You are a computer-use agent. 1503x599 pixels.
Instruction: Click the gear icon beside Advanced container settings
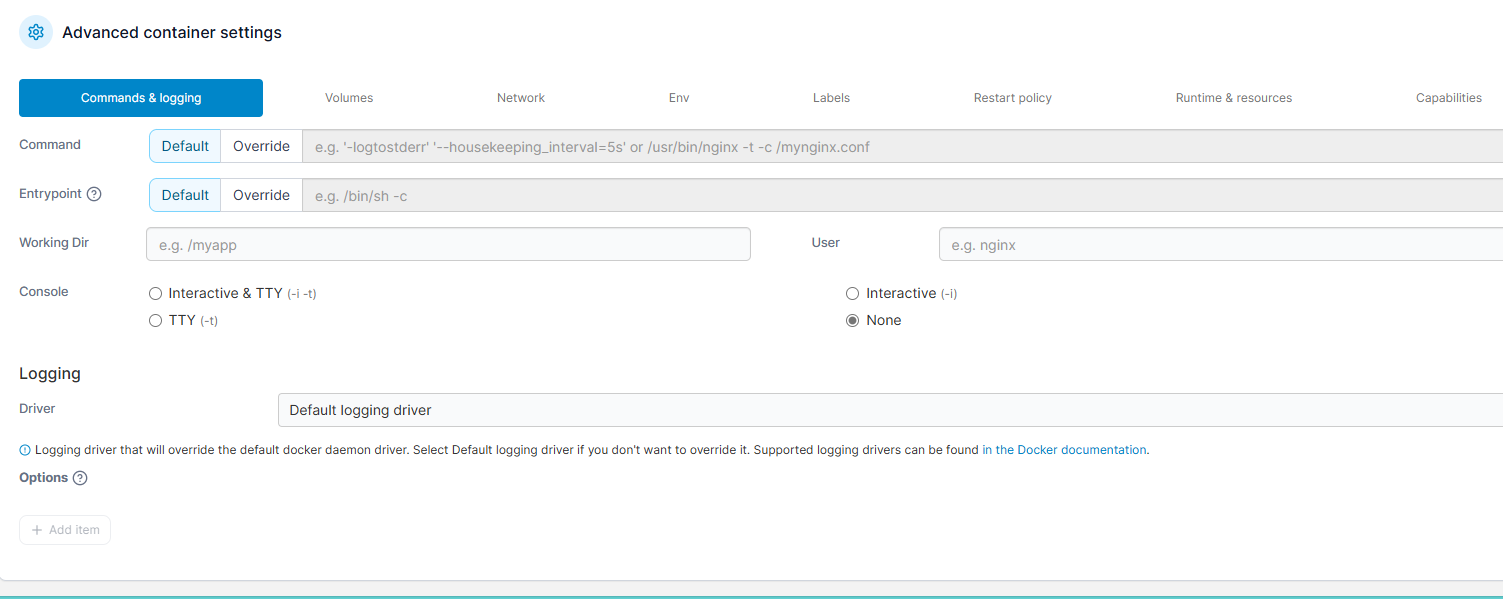tap(36, 32)
